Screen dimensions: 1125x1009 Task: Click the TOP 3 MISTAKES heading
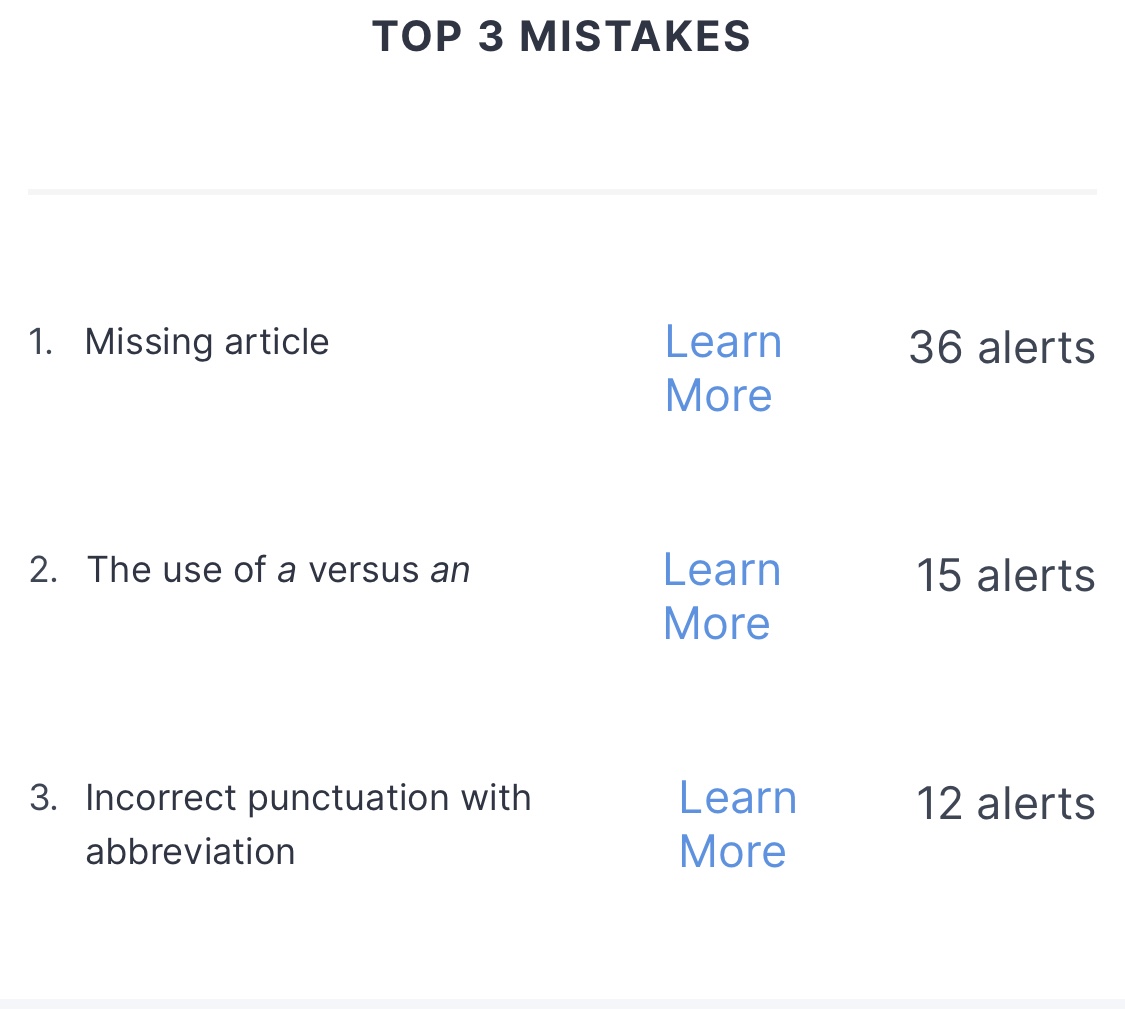click(561, 37)
